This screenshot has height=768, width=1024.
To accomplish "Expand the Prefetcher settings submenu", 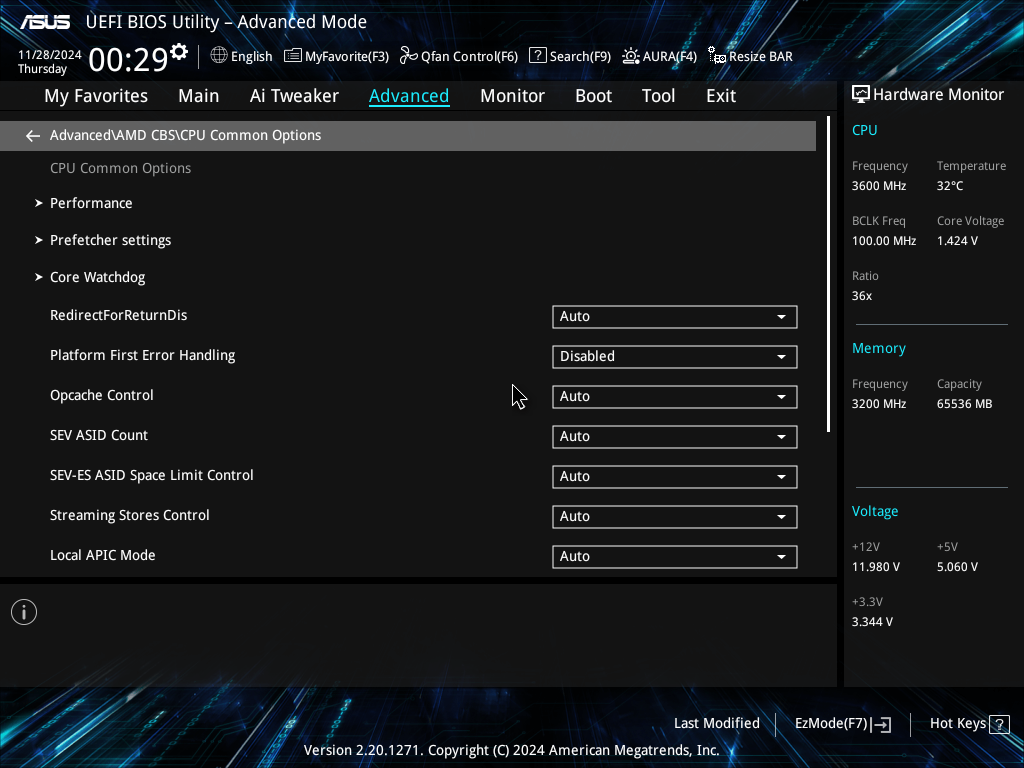I will click(x=110, y=240).
